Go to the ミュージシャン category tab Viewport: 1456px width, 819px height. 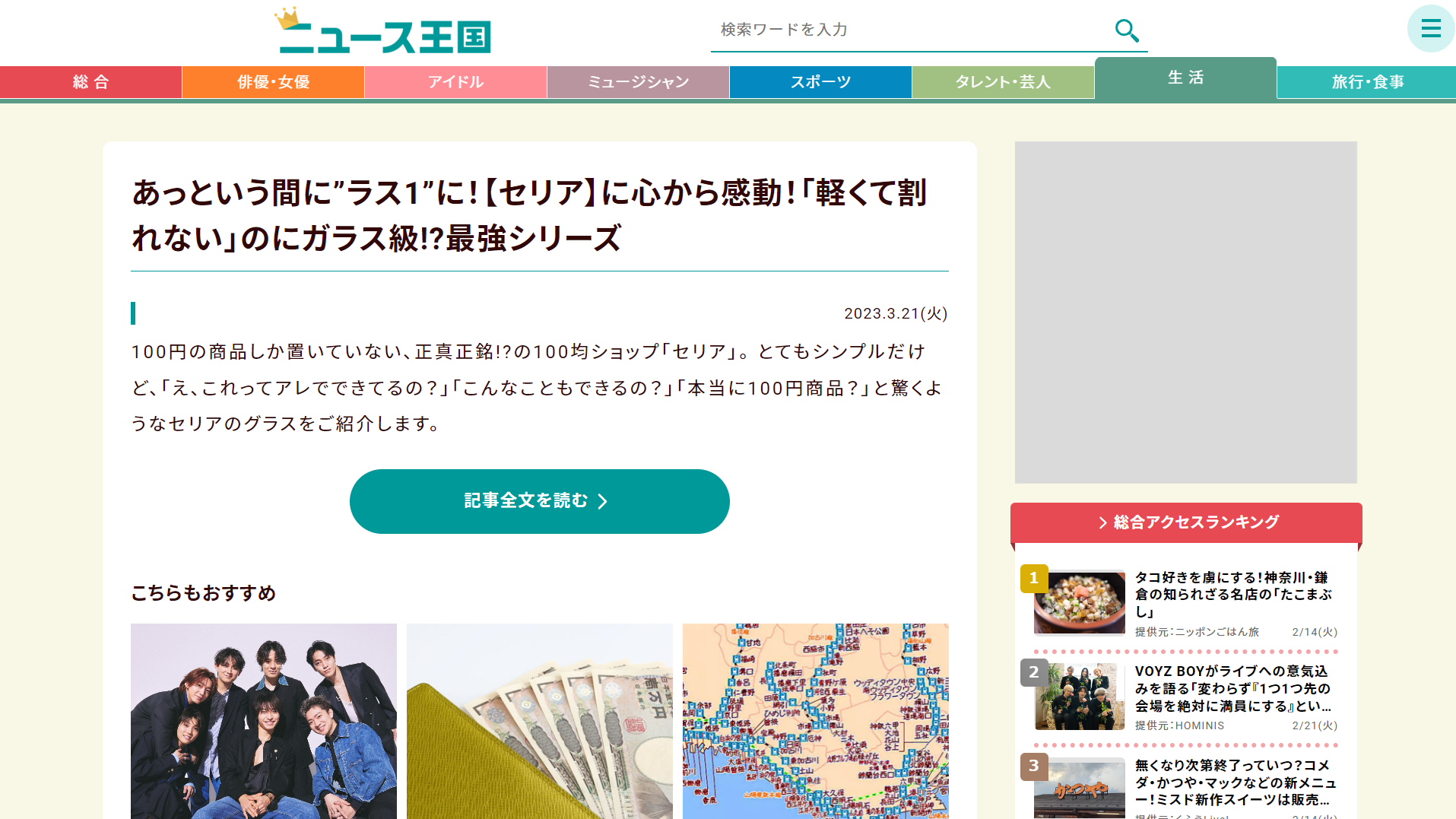[639, 82]
